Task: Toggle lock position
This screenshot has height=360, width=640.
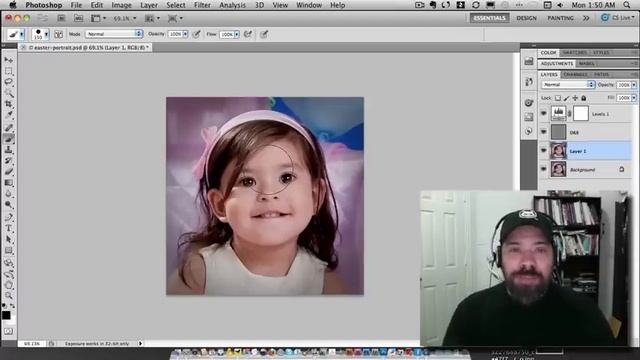Action: [x=575, y=98]
